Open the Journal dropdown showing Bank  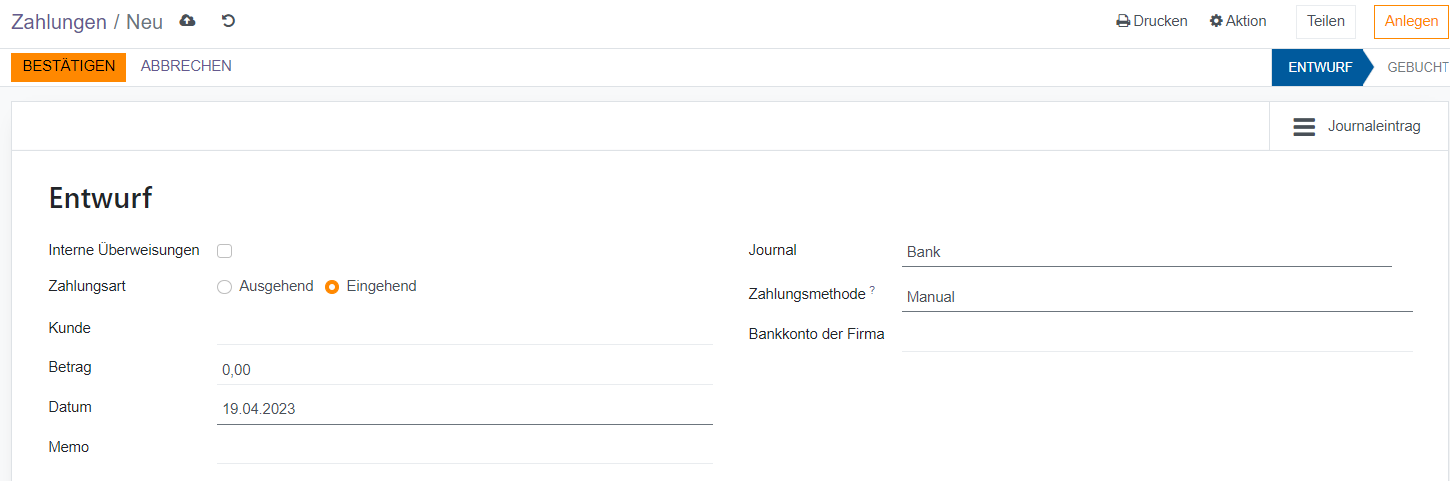point(1146,252)
